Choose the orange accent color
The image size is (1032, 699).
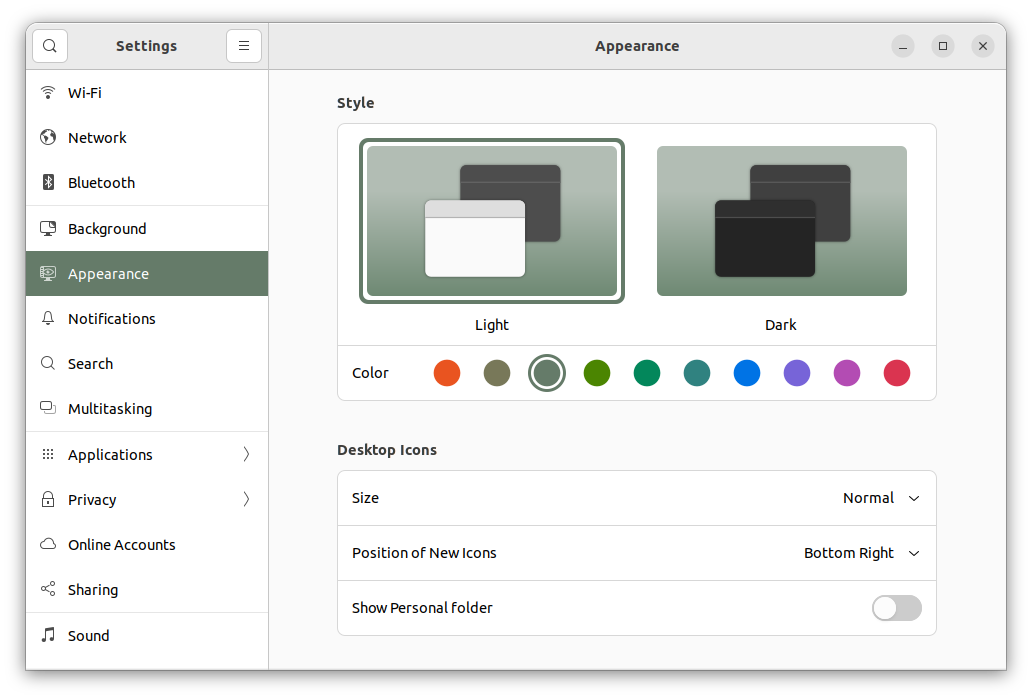coord(447,373)
